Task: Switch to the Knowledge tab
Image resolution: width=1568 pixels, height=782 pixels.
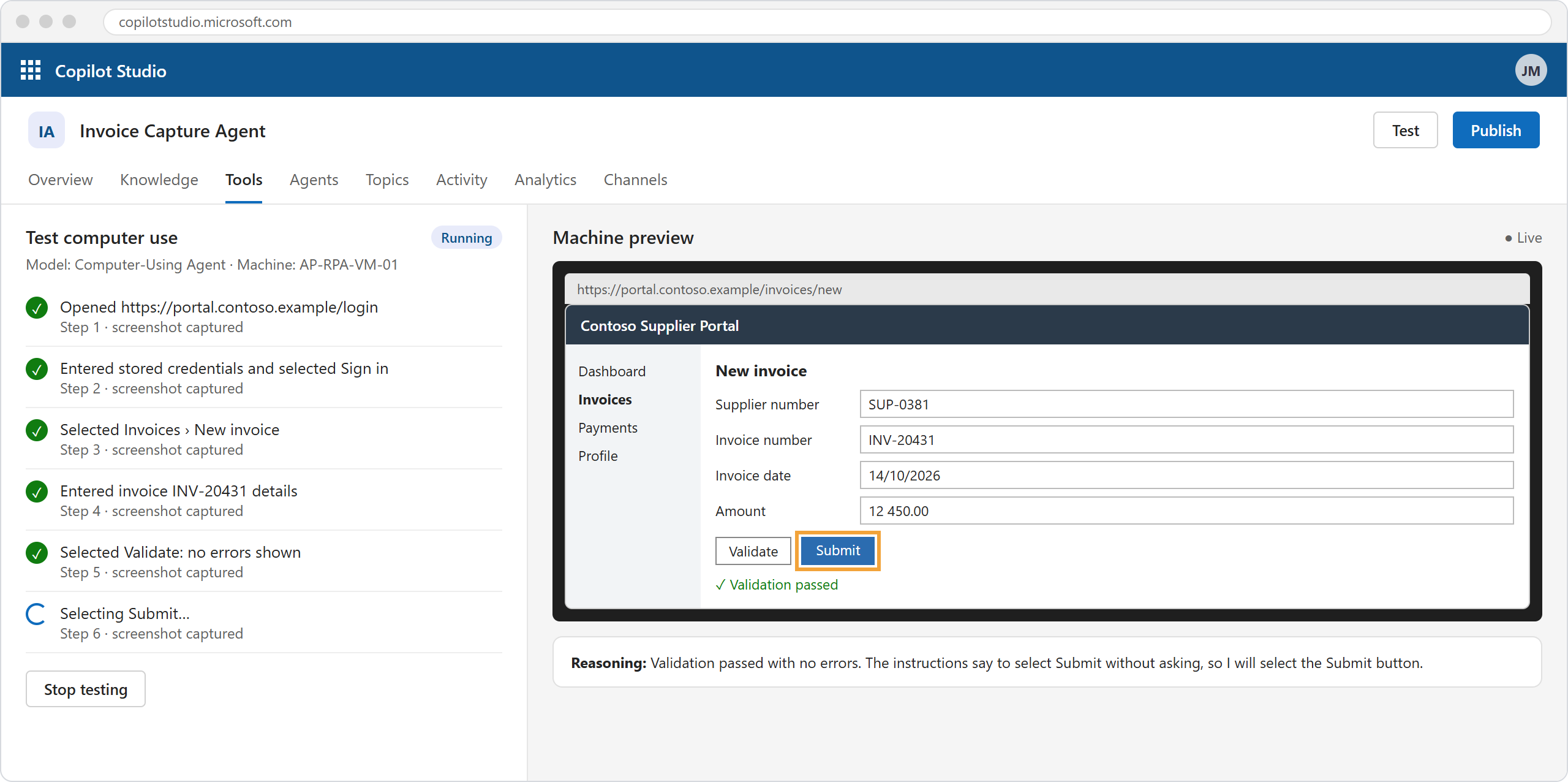Action: tap(159, 180)
